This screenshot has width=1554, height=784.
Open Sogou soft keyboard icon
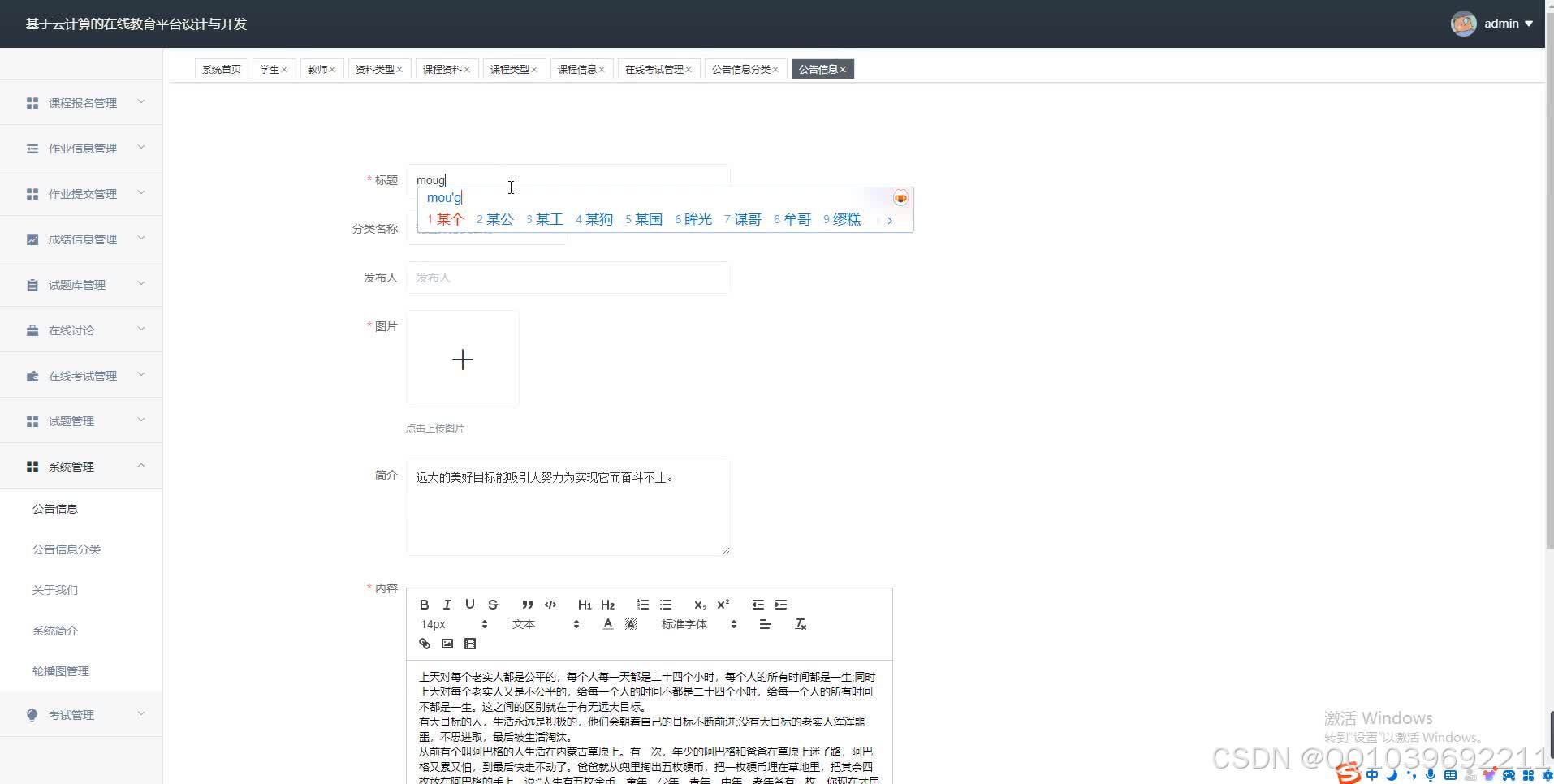(x=1450, y=775)
